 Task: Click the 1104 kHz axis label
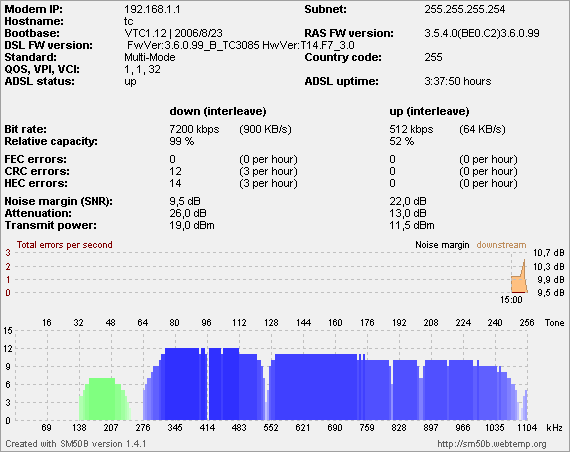[527, 428]
